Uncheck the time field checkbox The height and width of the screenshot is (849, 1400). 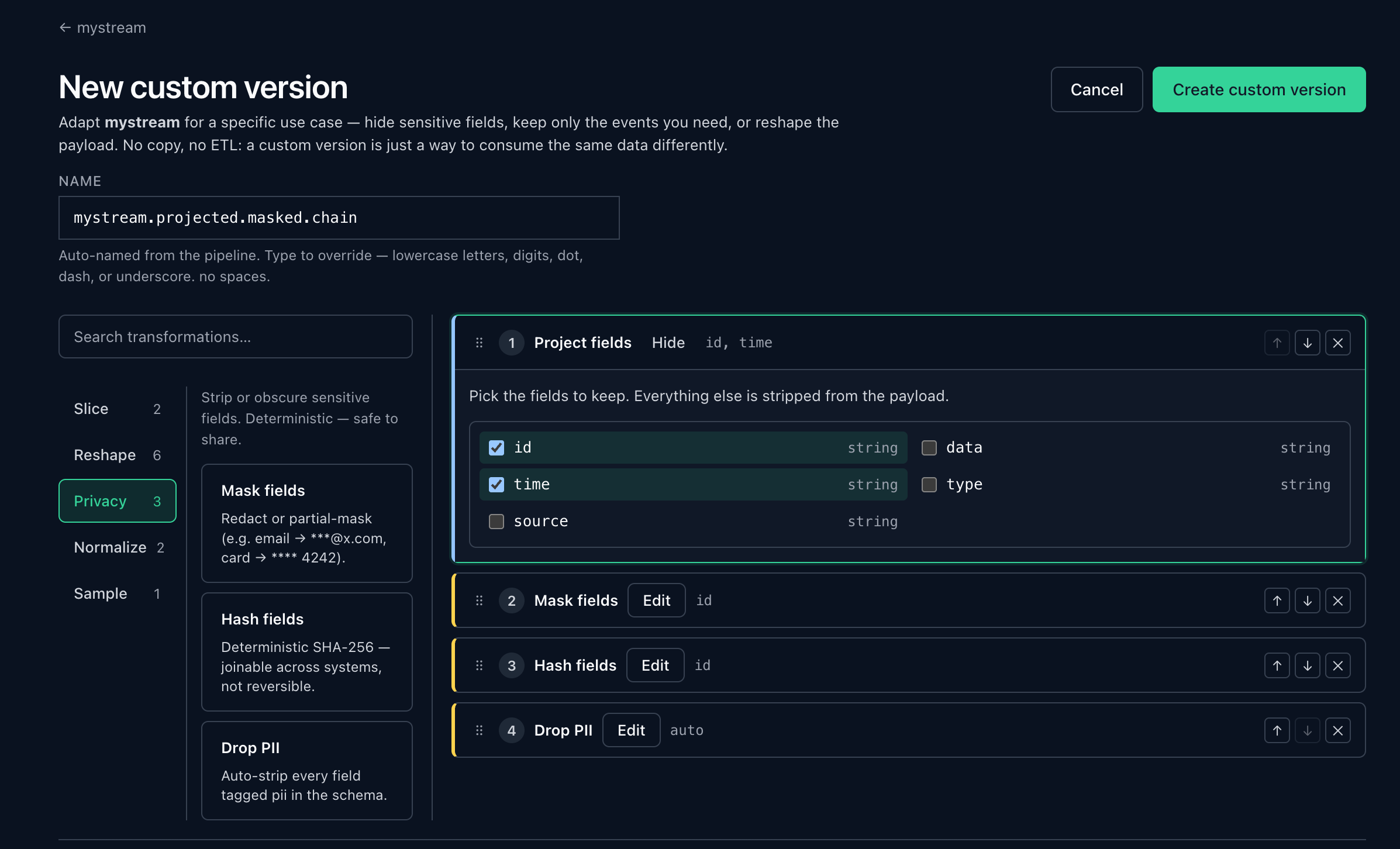click(496, 485)
